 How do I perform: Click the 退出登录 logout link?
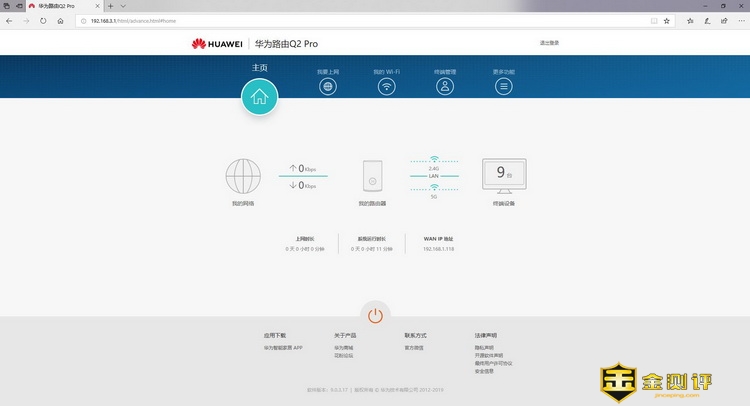549,43
